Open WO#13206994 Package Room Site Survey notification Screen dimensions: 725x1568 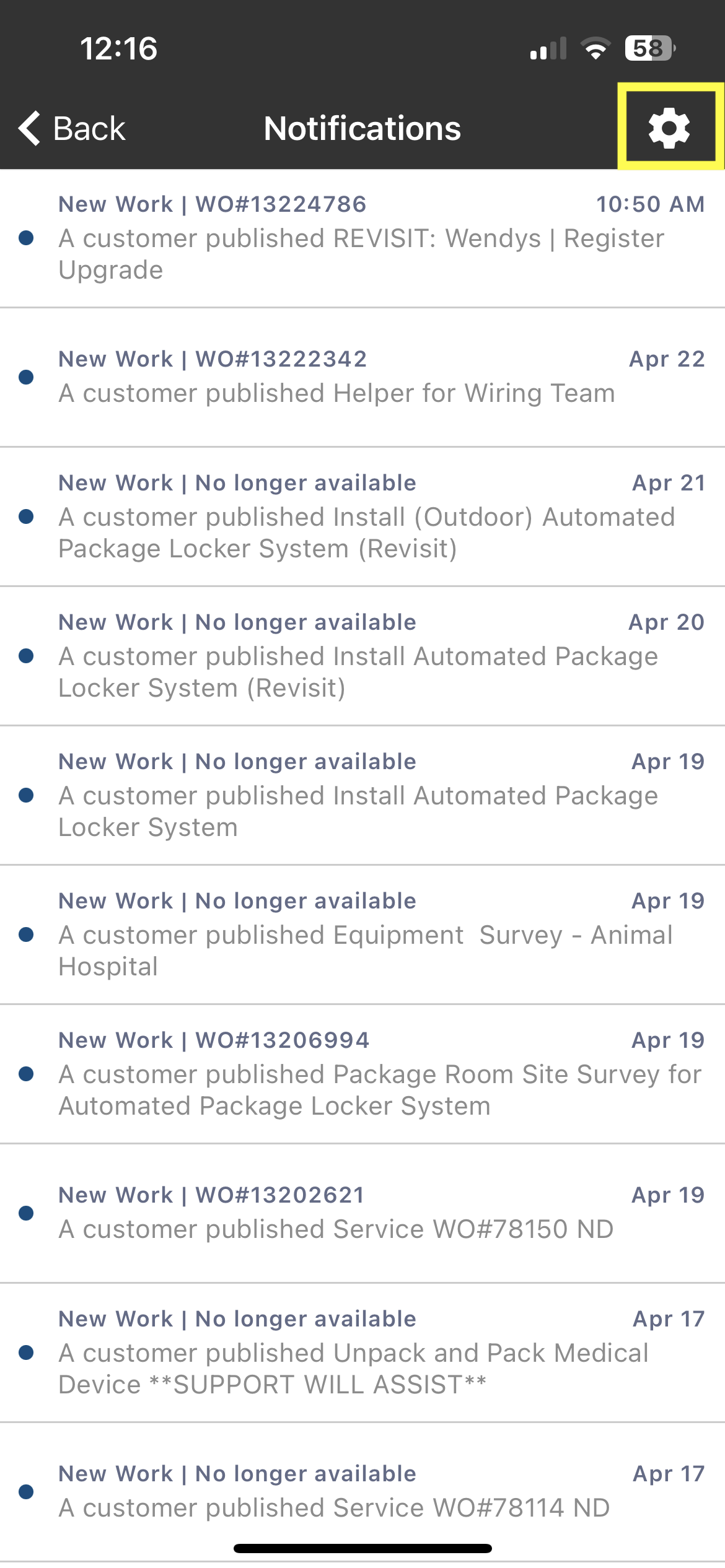pos(362,1074)
